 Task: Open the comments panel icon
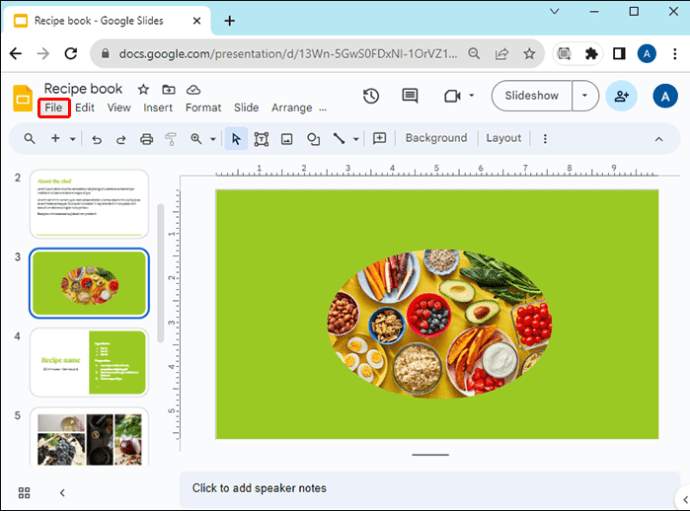coord(410,96)
